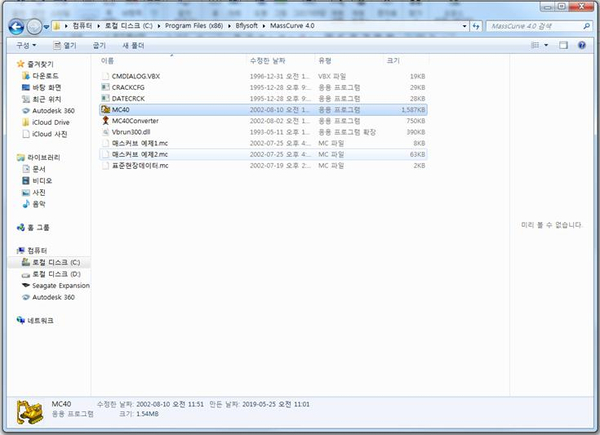The height and width of the screenshot is (435, 600).
Task: Toggle the preview pane icon
Action: (563, 45)
